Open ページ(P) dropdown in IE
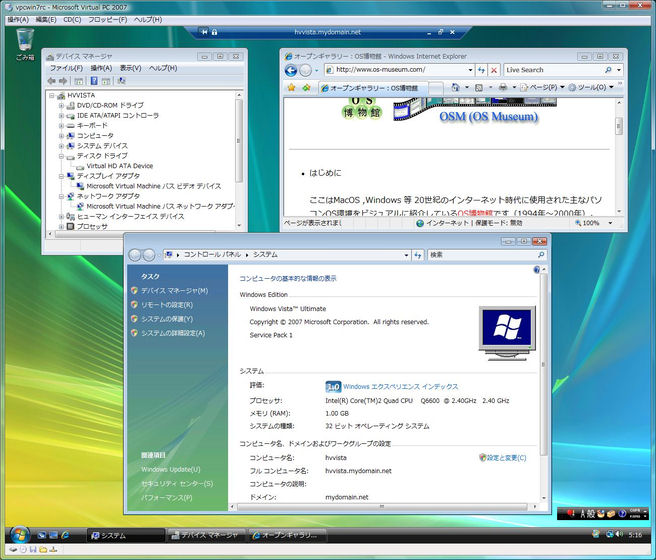 [542, 87]
